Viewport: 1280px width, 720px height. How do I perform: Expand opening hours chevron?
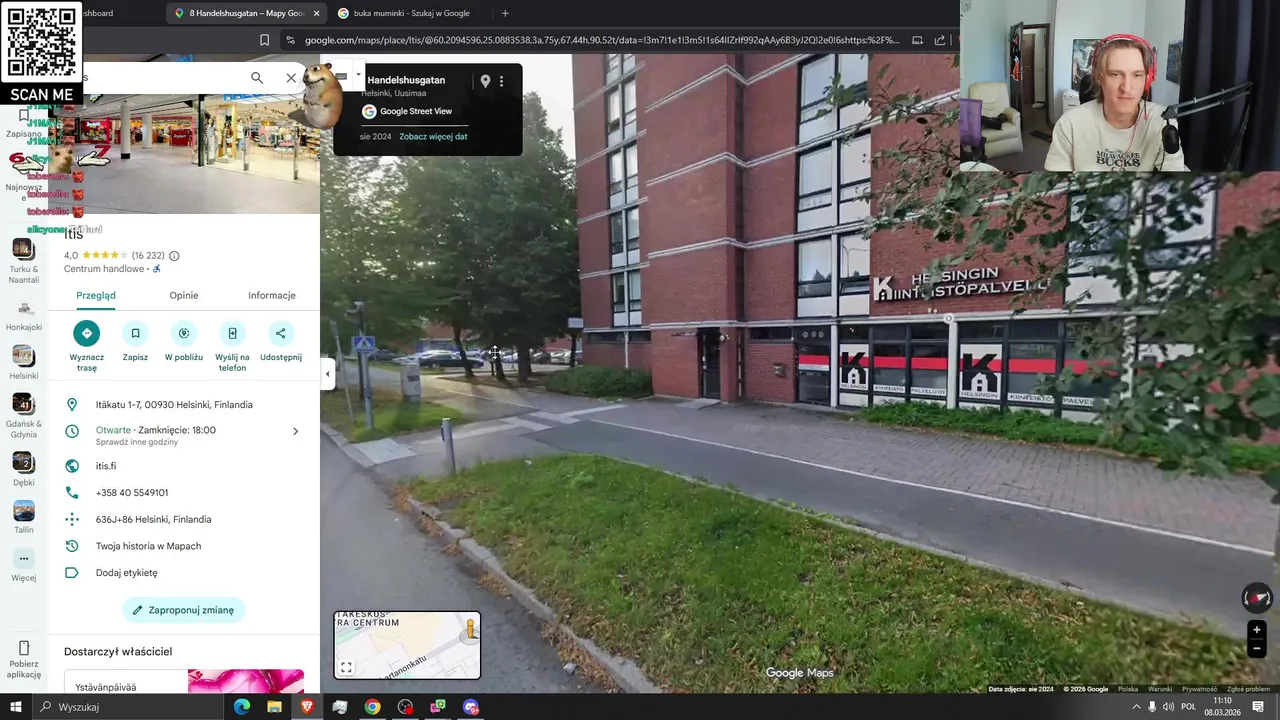(295, 431)
